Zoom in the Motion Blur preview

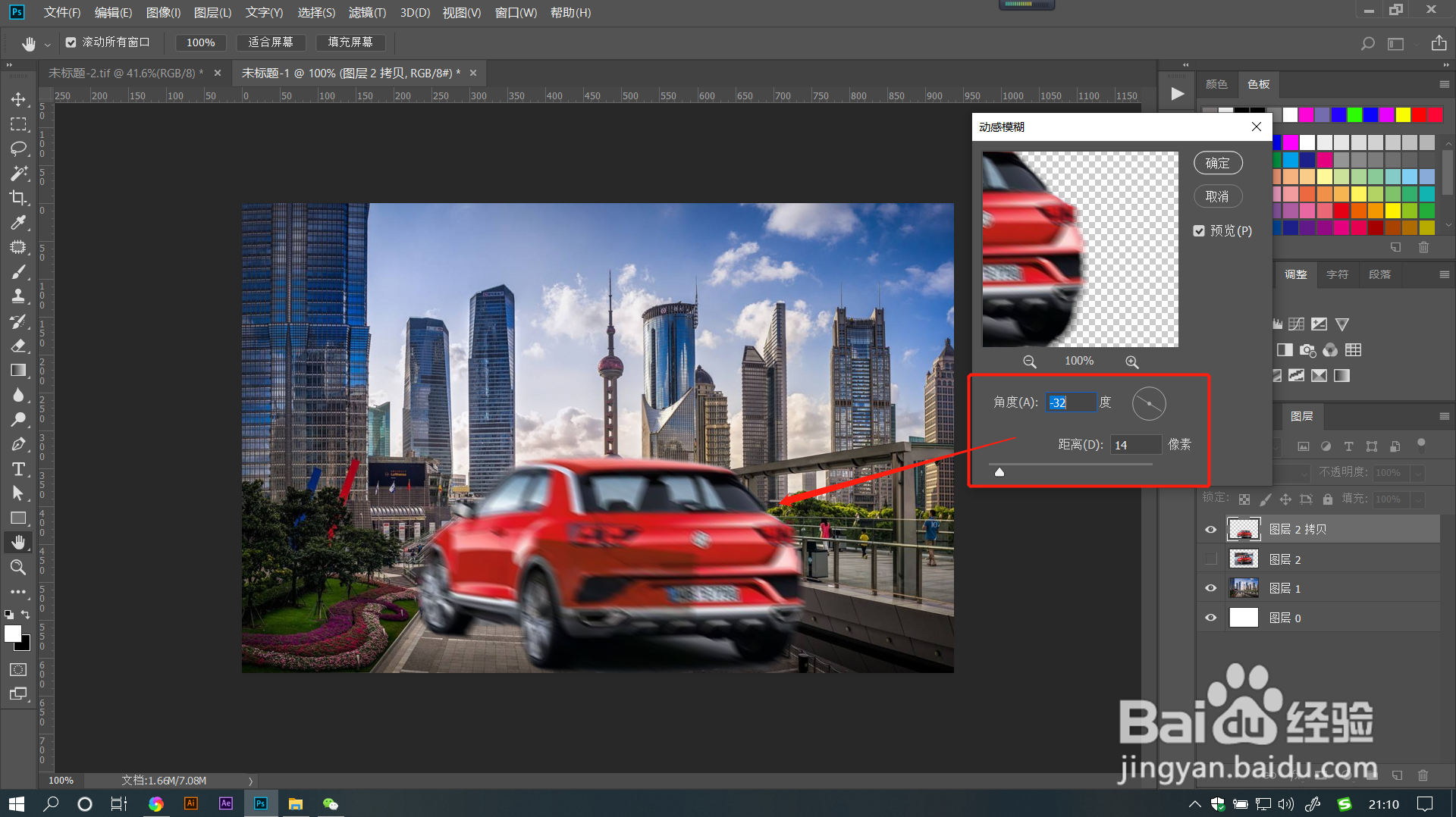pos(1131,362)
